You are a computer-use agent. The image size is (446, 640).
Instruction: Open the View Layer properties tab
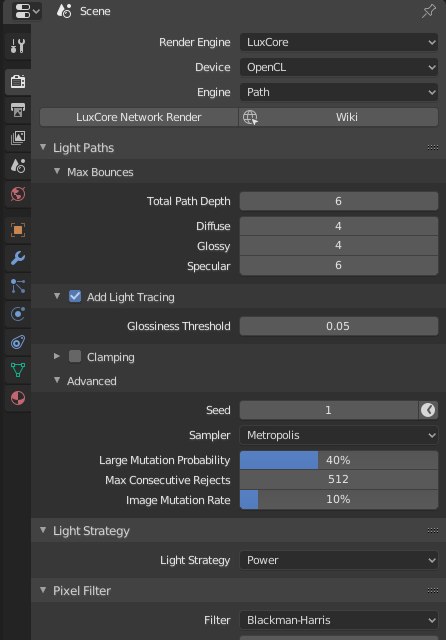point(18,138)
